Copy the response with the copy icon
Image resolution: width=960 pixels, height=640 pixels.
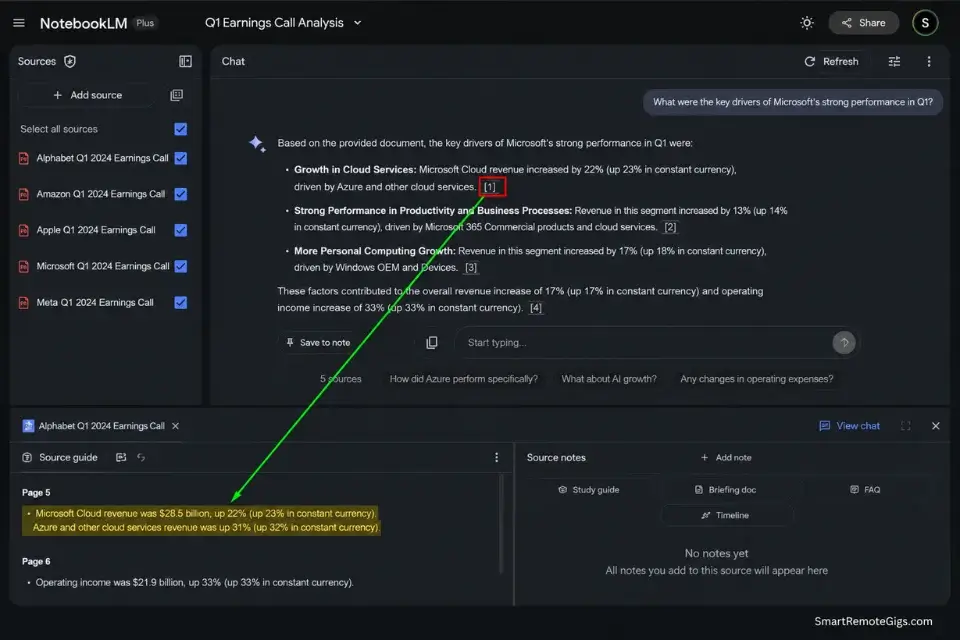tap(432, 343)
